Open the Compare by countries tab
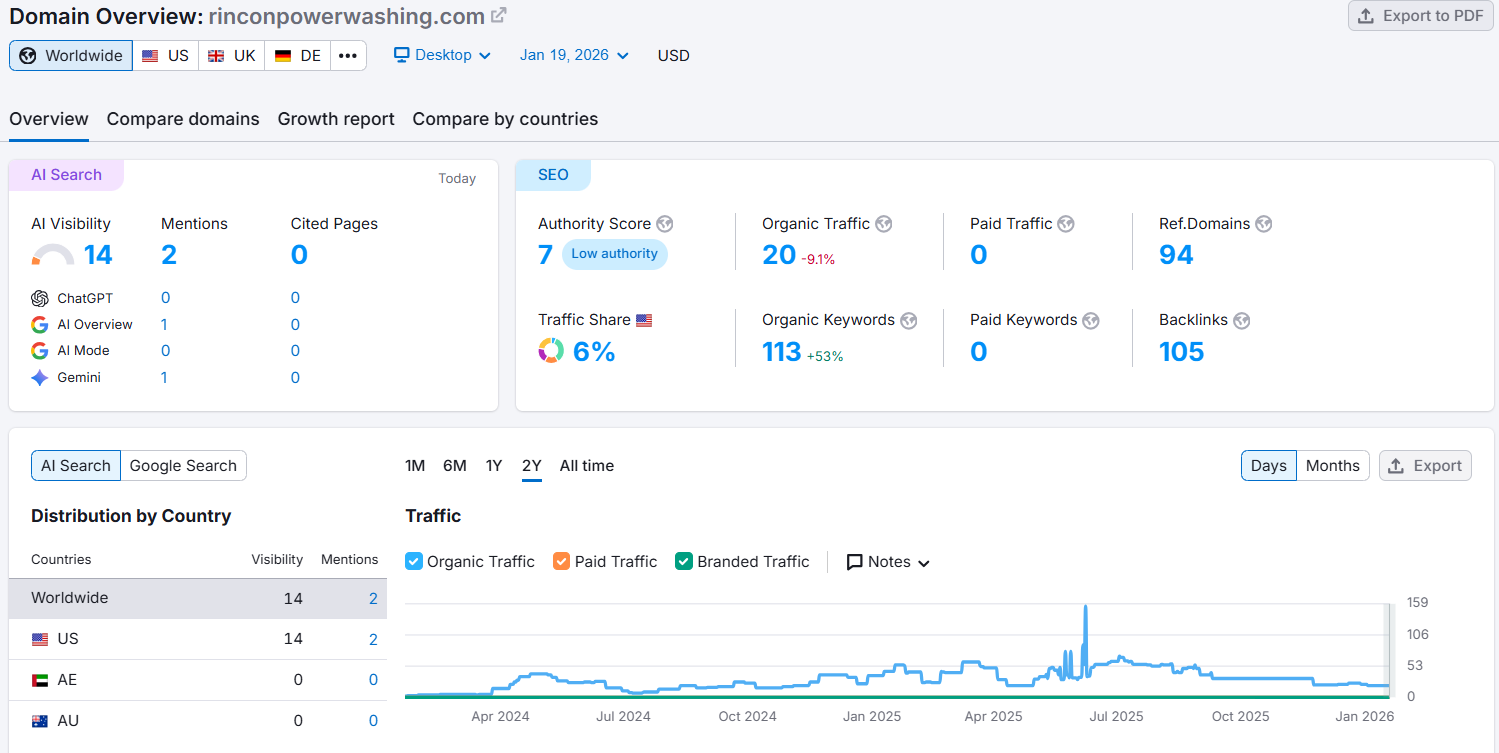The height and width of the screenshot is (753, 1499). tap(504, 118)
